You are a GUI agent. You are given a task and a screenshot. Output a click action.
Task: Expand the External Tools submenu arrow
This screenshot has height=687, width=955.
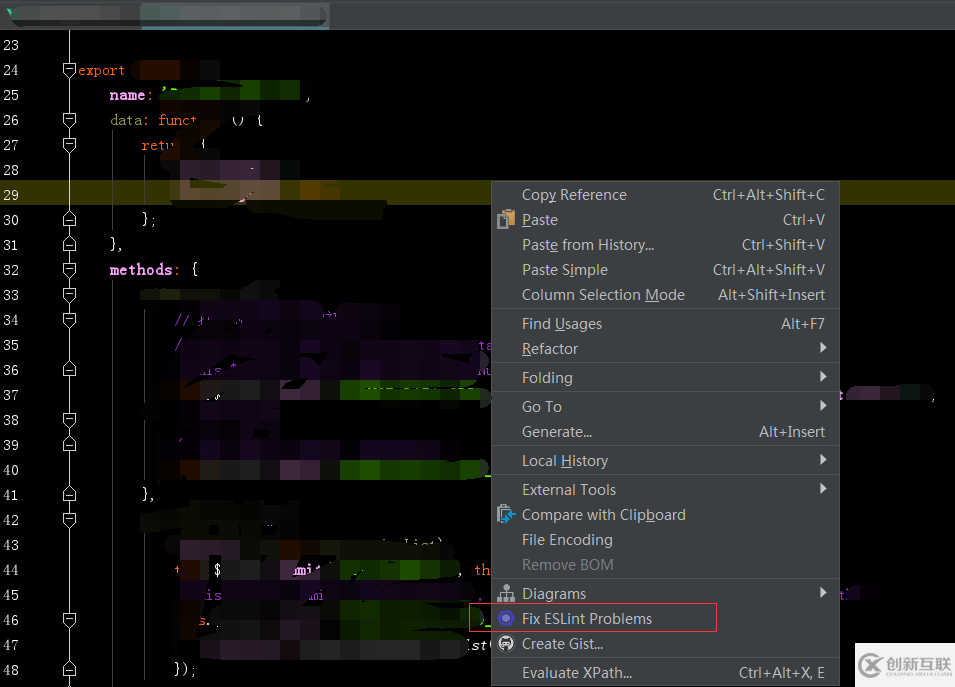[x=823, y=489]
